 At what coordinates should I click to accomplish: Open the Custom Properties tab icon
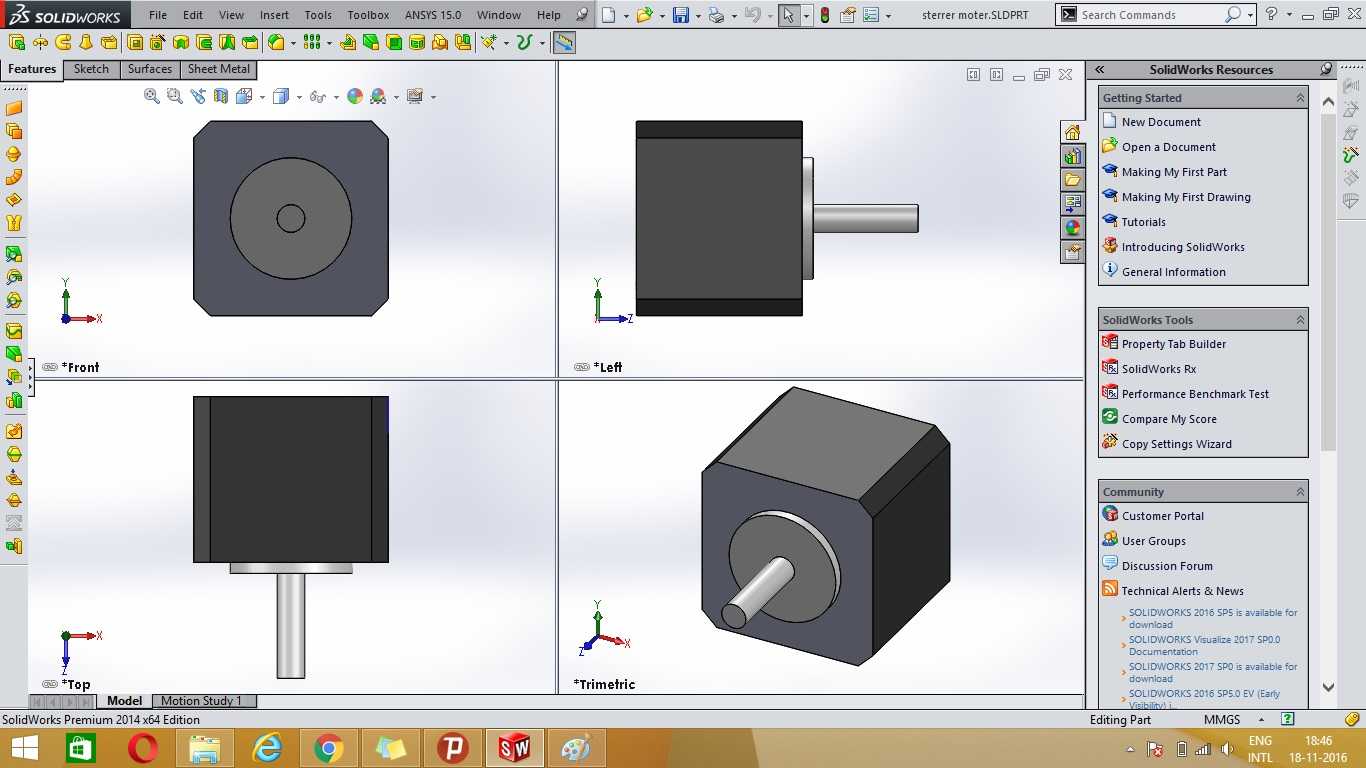point(1072,252)
